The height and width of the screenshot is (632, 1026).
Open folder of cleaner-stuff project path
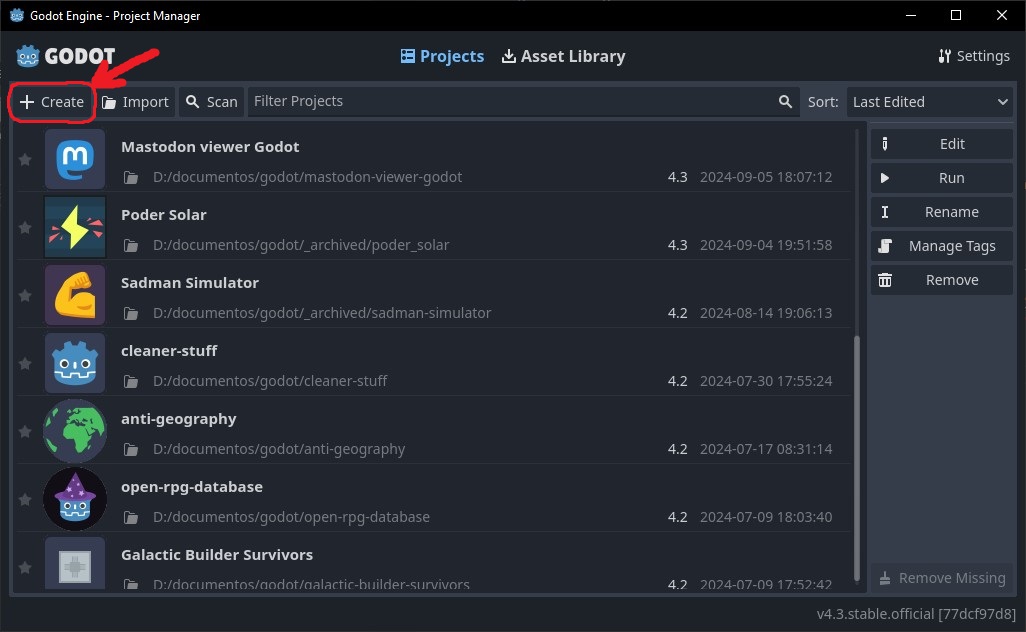(130, 381)
